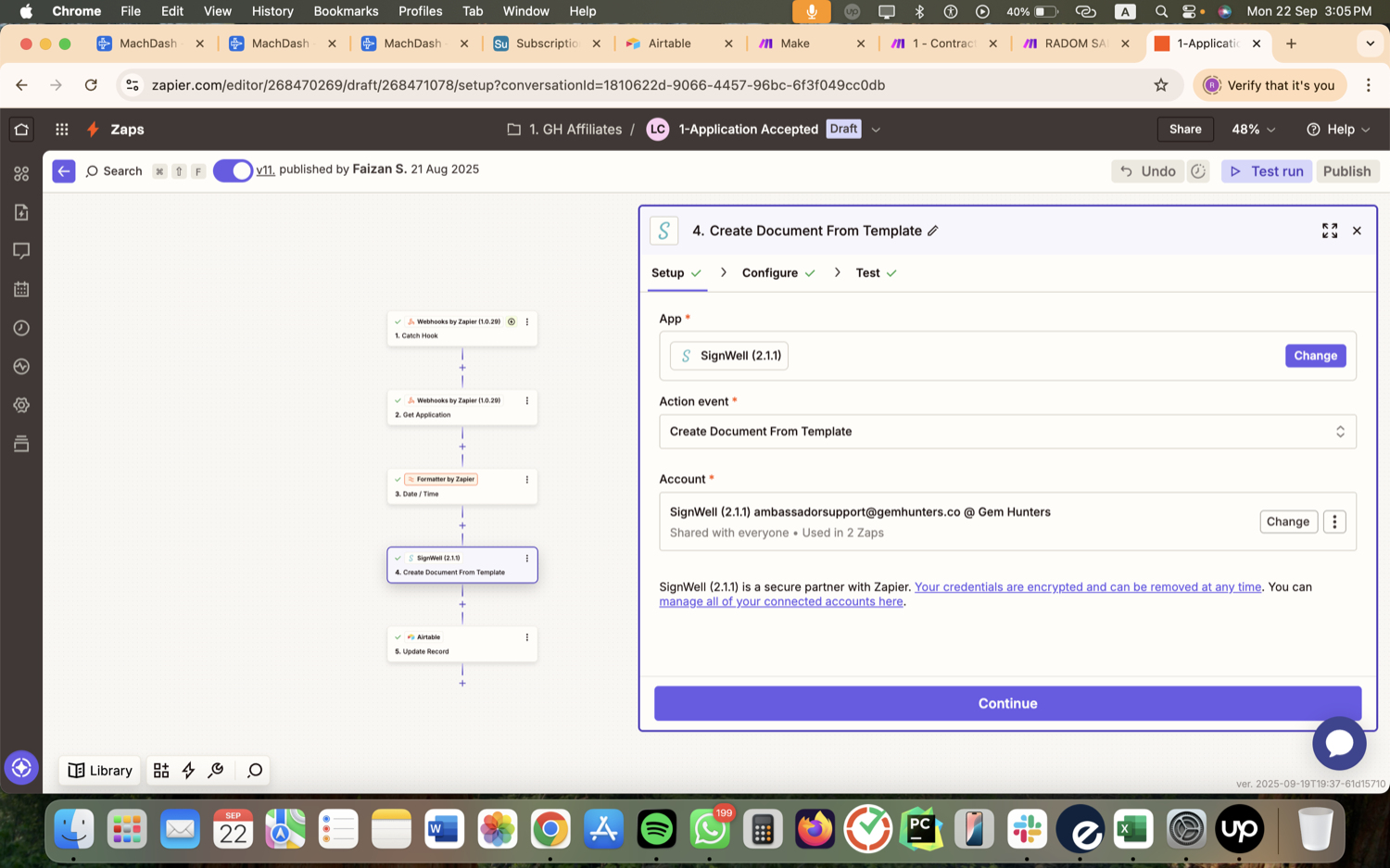Click the add-grid icon beside Library

(161, 771)
